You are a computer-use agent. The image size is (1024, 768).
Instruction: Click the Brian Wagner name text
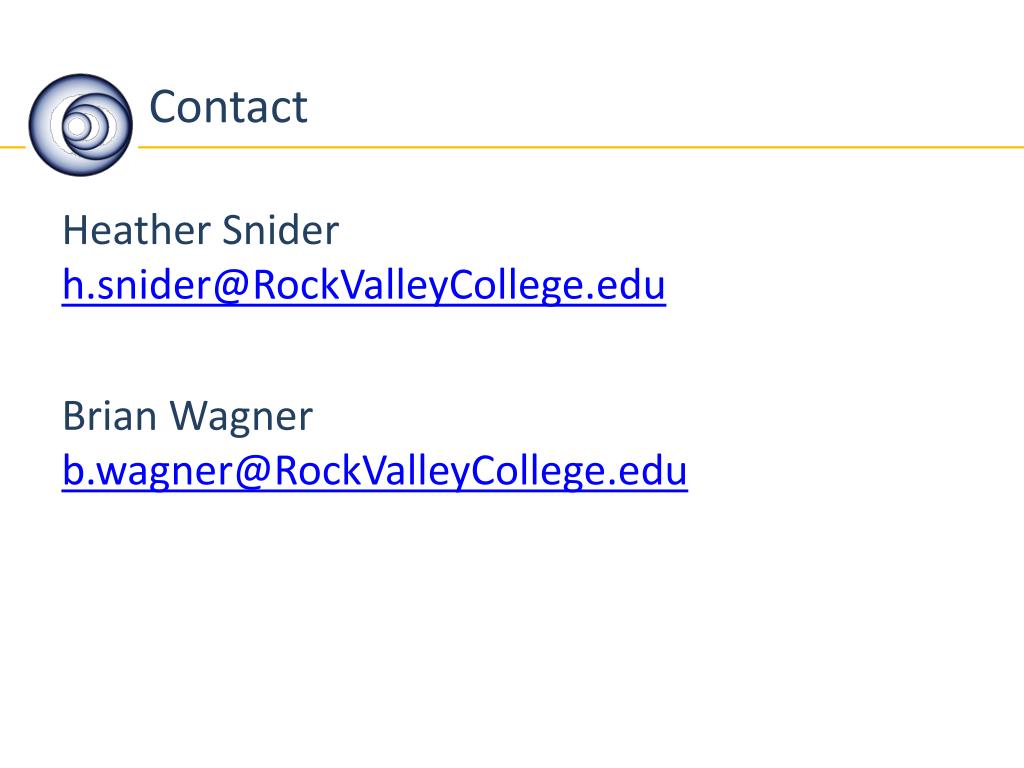[187, 416]
